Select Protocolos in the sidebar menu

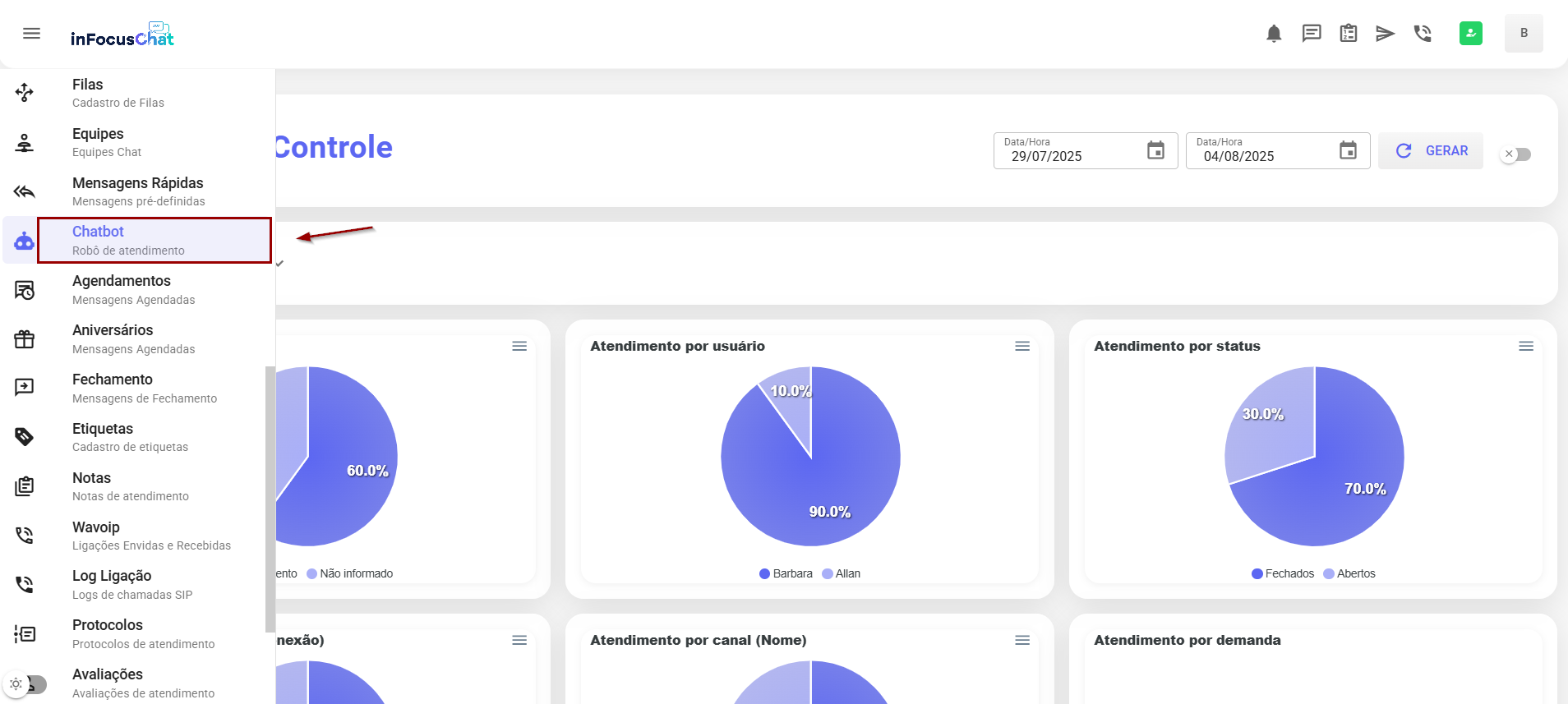click(x=108, y=633)
